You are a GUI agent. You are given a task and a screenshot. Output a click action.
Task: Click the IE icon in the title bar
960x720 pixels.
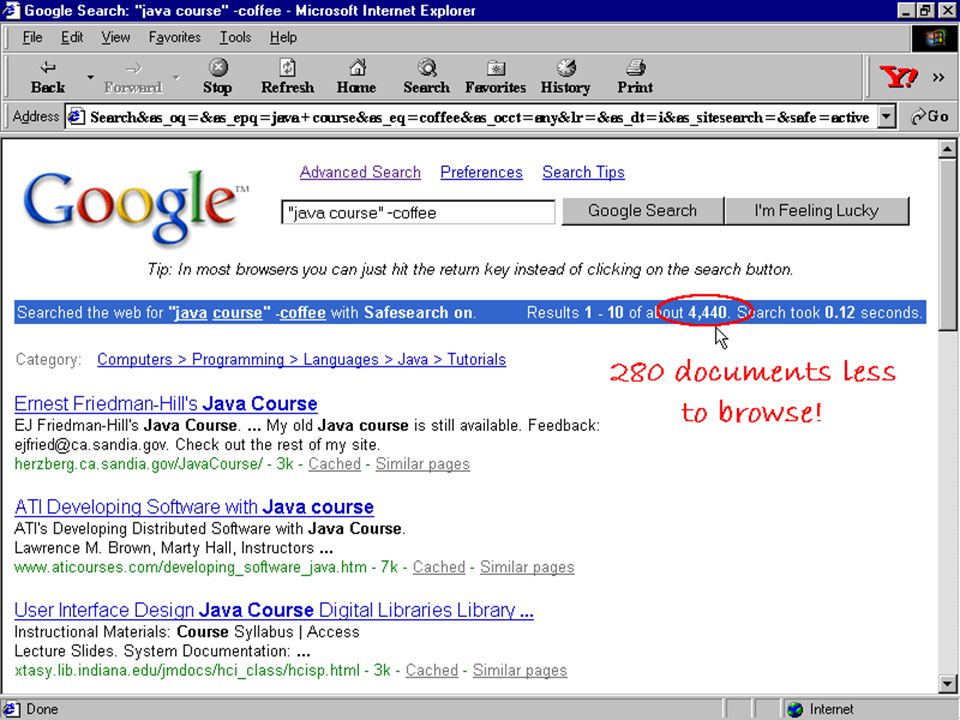click(11, 10)
